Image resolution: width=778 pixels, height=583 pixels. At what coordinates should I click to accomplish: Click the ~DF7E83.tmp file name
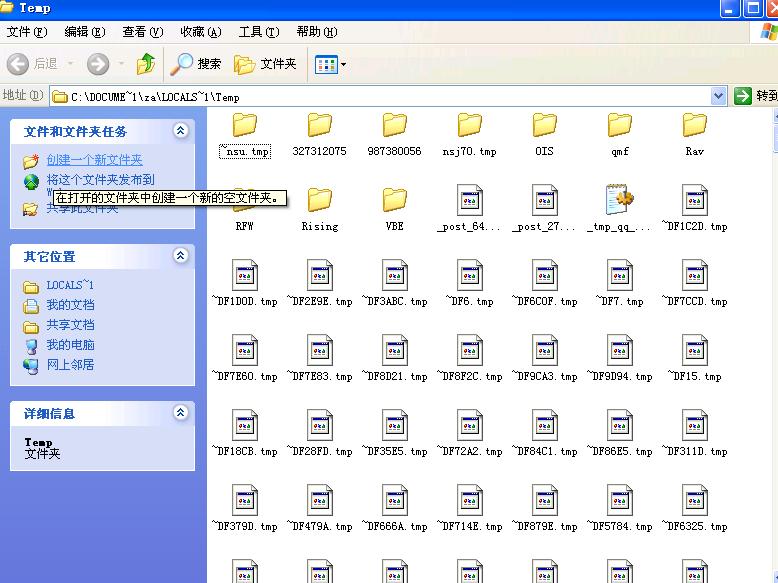(320, 377)
